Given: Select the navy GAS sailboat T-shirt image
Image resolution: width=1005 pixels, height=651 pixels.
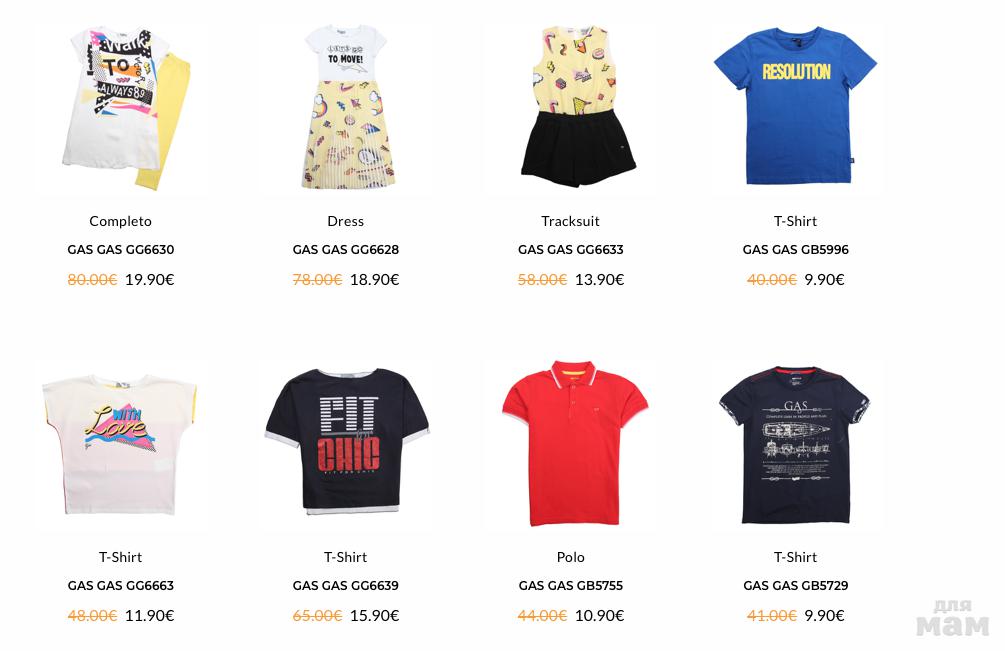Looking at the screenshot, I should click(795, 446).
